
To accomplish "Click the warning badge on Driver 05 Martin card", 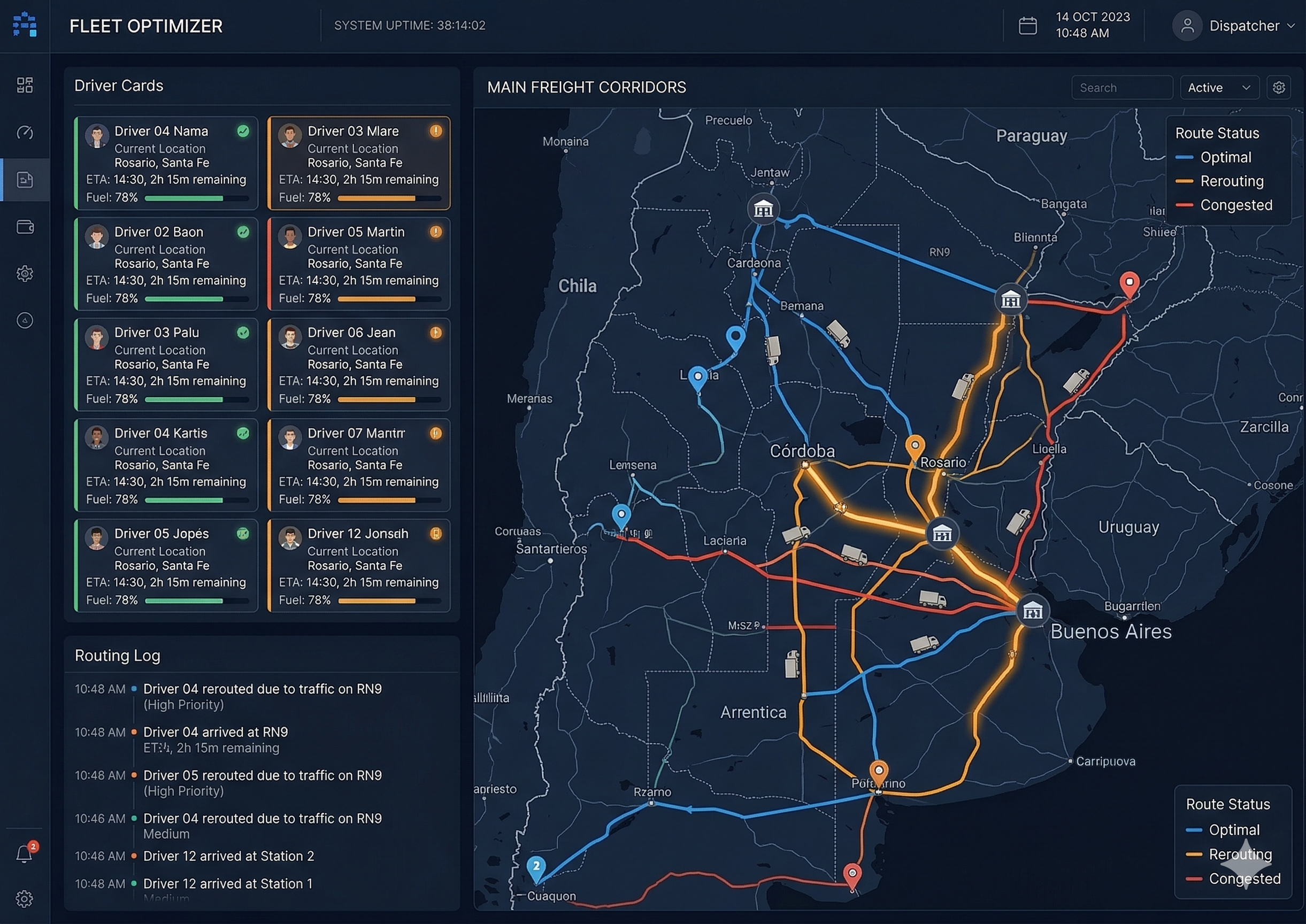I will (435, 232).
